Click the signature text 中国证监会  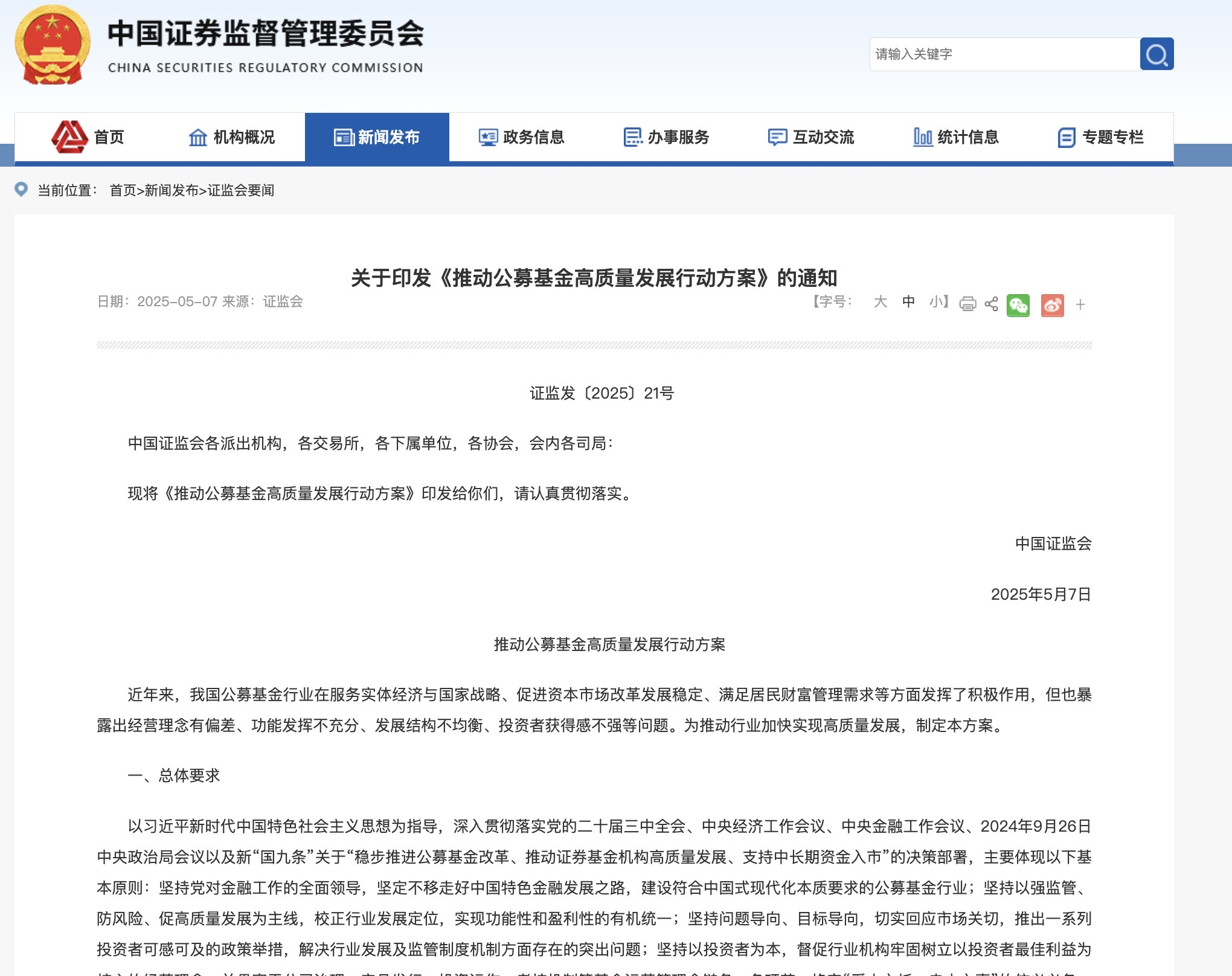point(1053,544)
